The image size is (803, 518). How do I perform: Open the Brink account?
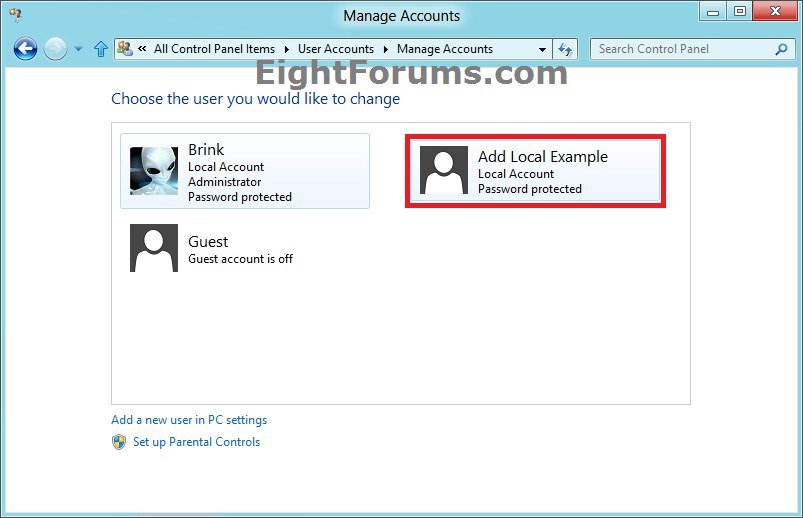[x=245, y=171]
